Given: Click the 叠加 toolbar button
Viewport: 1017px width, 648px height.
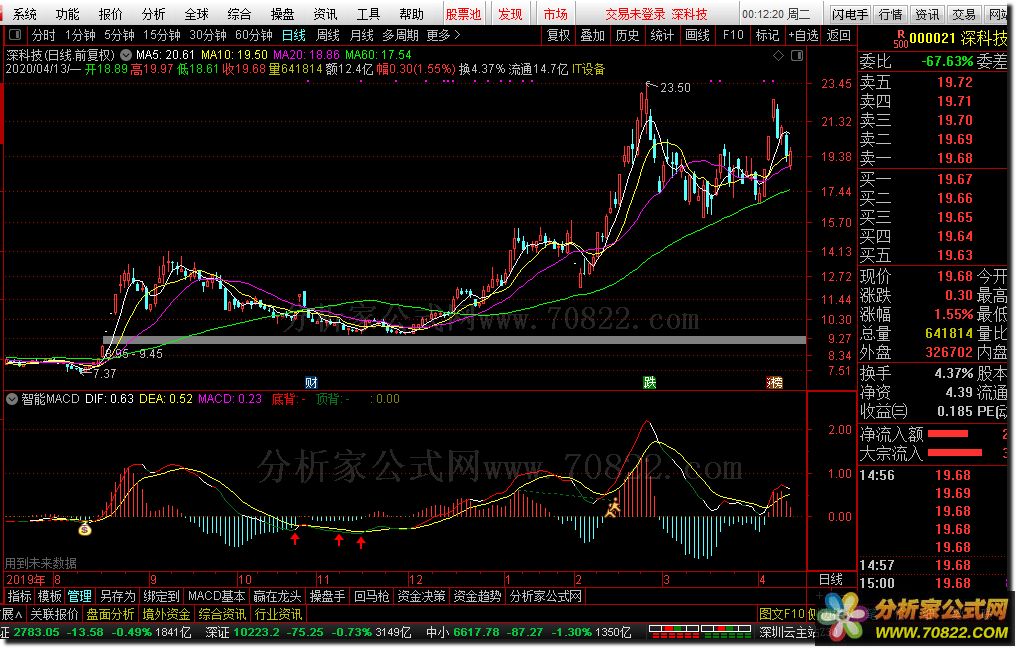Looking at the screenshot, I should point(592,35).
